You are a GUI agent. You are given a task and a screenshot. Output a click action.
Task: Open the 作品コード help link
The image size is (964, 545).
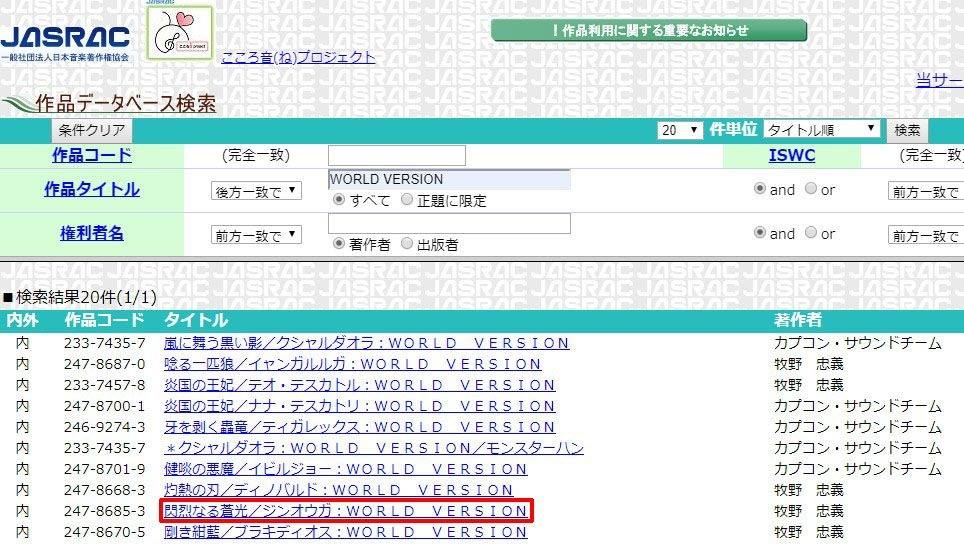click(92, 155)
